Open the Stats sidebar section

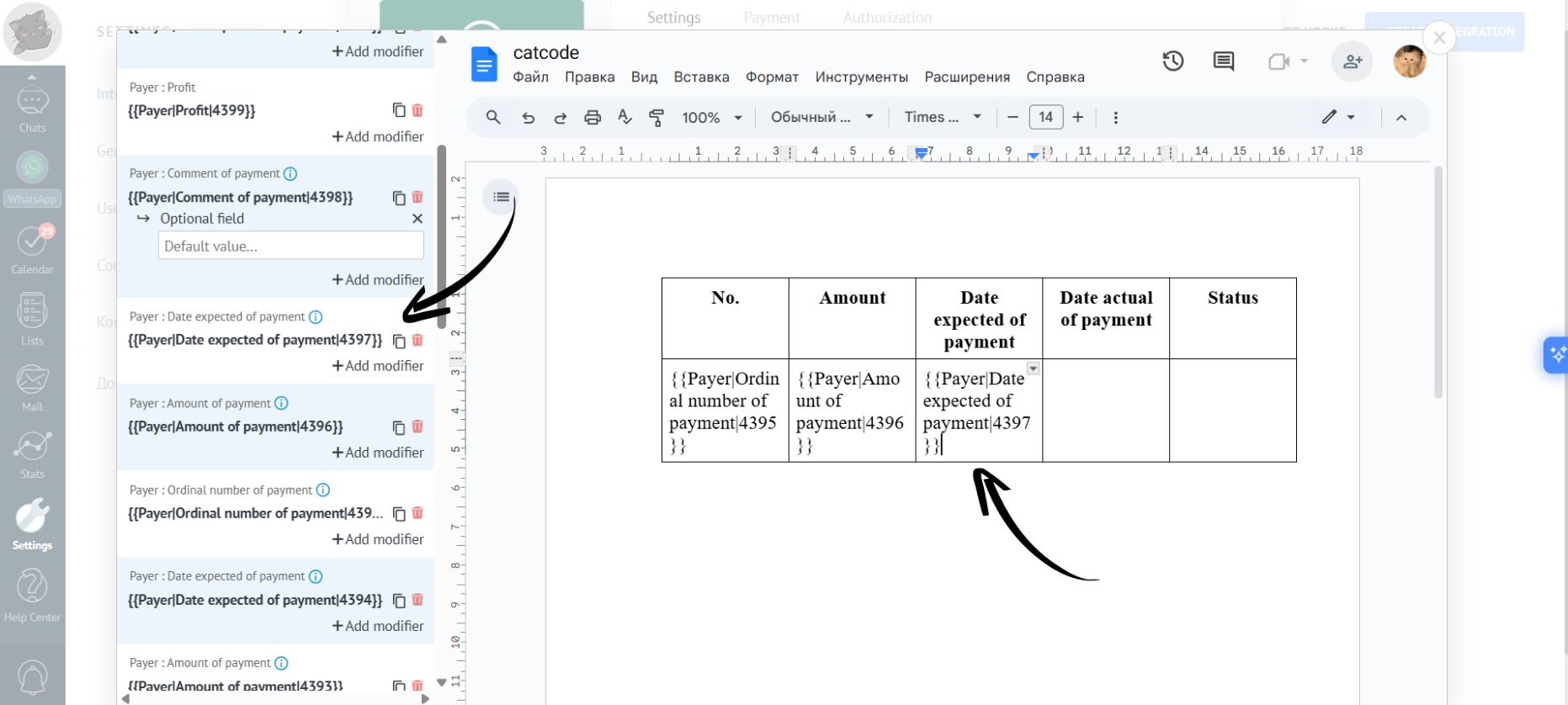[x=32, y=454]
